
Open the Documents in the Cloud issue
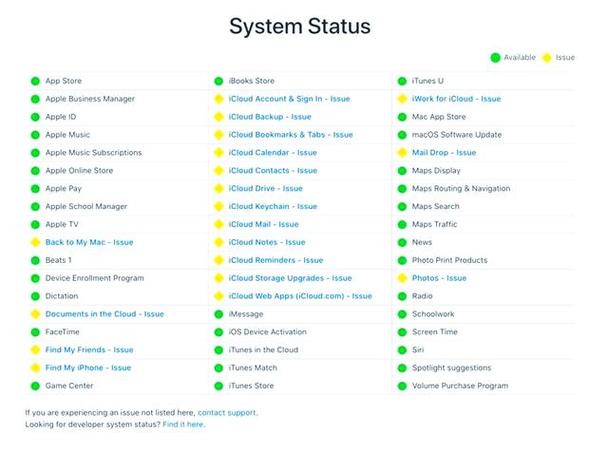(104, 314)
